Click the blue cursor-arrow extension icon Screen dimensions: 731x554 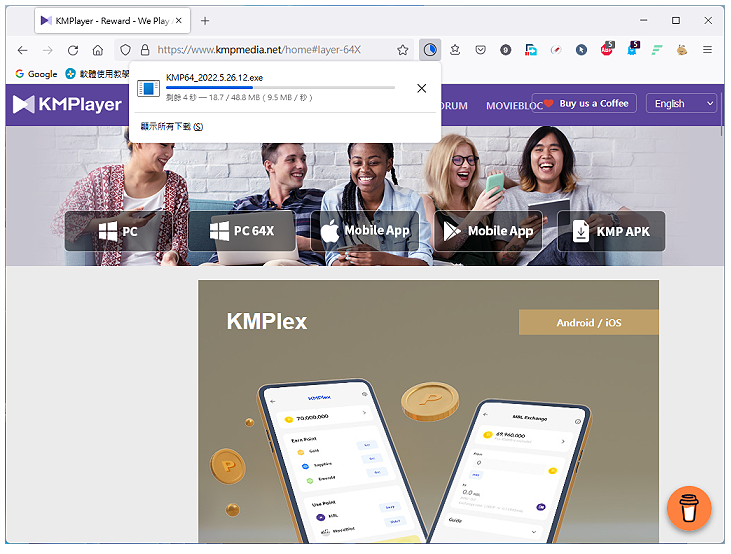click(x=581, y=50)
